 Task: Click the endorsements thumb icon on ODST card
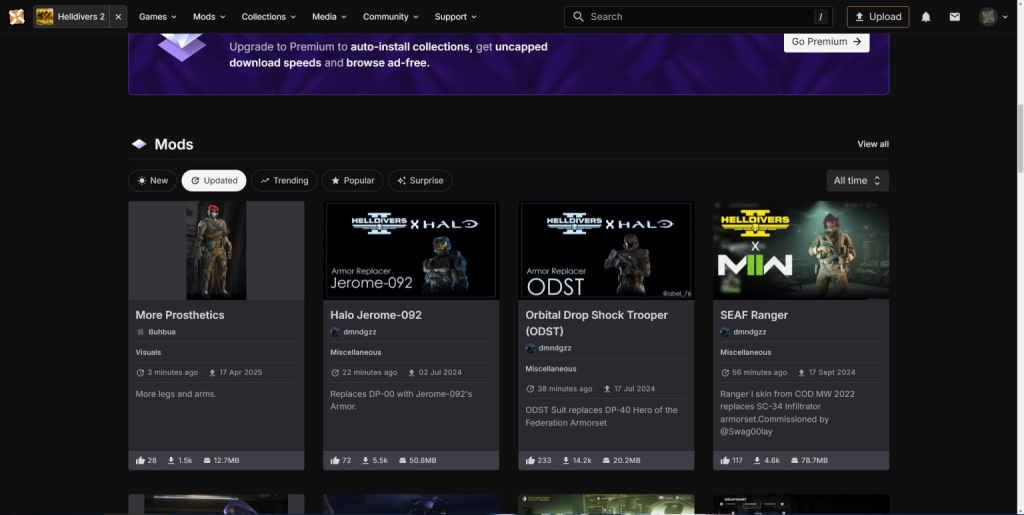(x=530, y=460)
